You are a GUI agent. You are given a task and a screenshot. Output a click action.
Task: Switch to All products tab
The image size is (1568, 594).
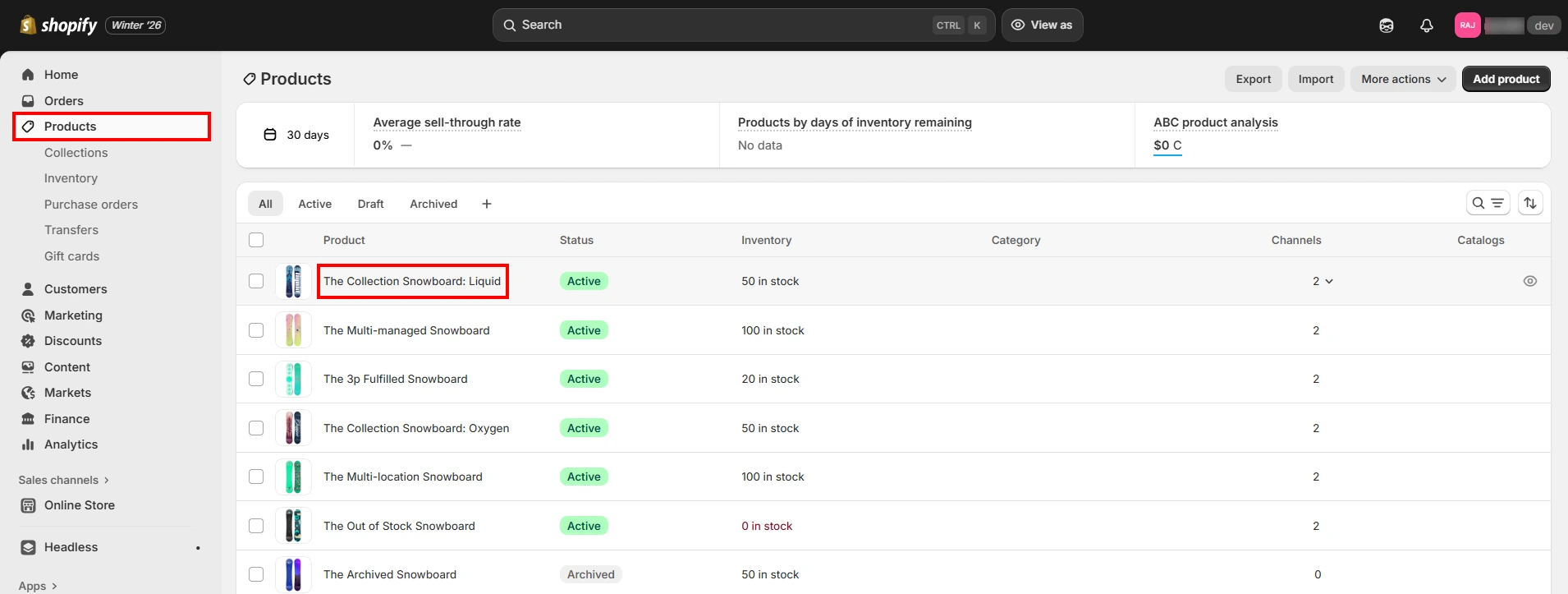[x=265, y=204]
